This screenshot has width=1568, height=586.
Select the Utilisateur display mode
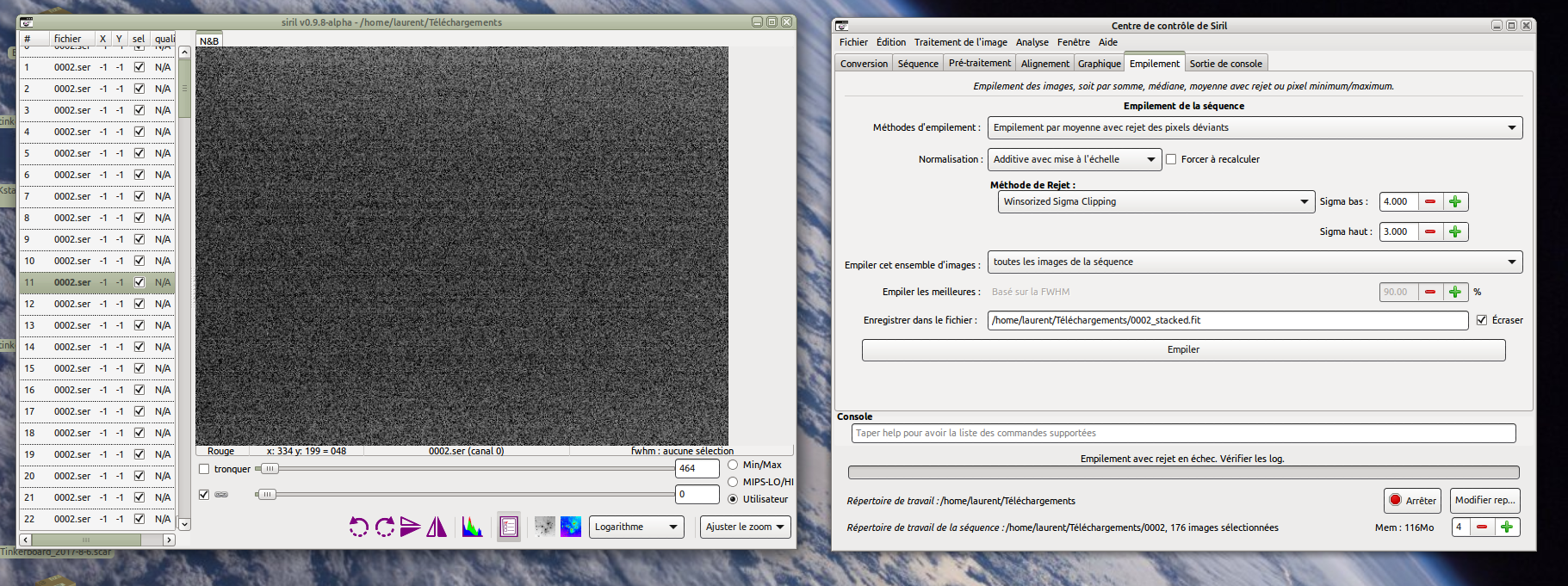(733, 499)
